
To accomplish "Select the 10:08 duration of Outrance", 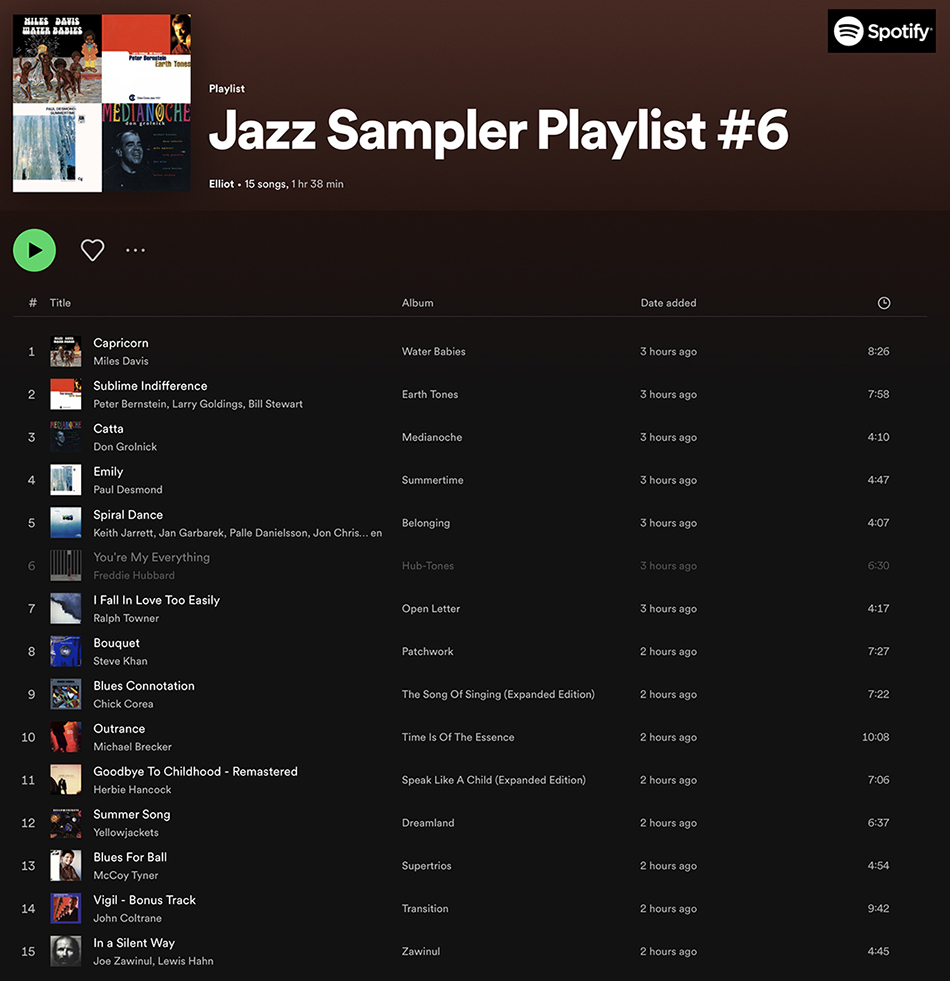I will [x=876, y=737].
